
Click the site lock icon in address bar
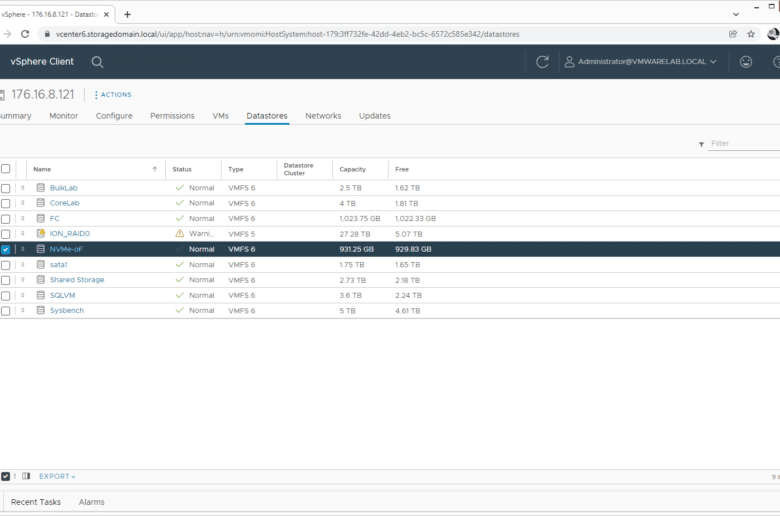(x=47, y=34)
